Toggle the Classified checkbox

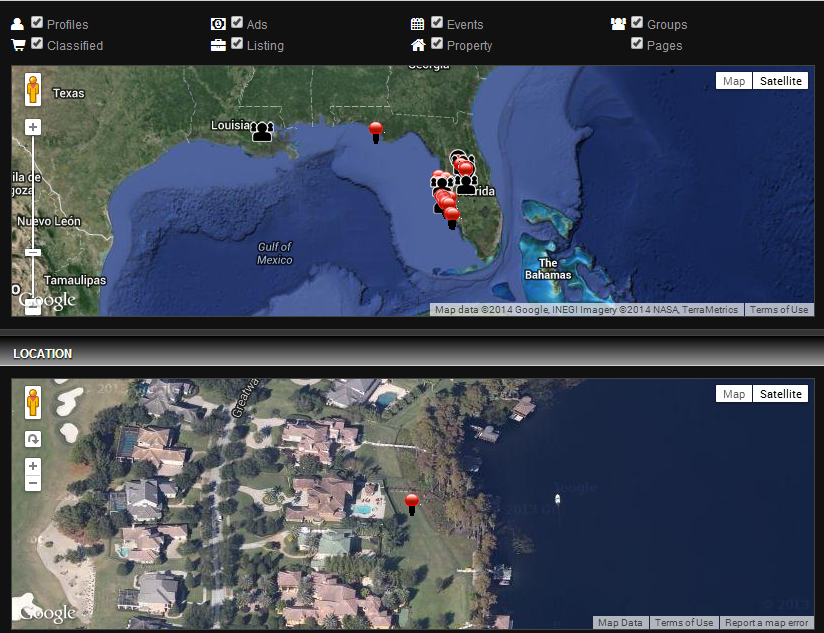(37, 44)
